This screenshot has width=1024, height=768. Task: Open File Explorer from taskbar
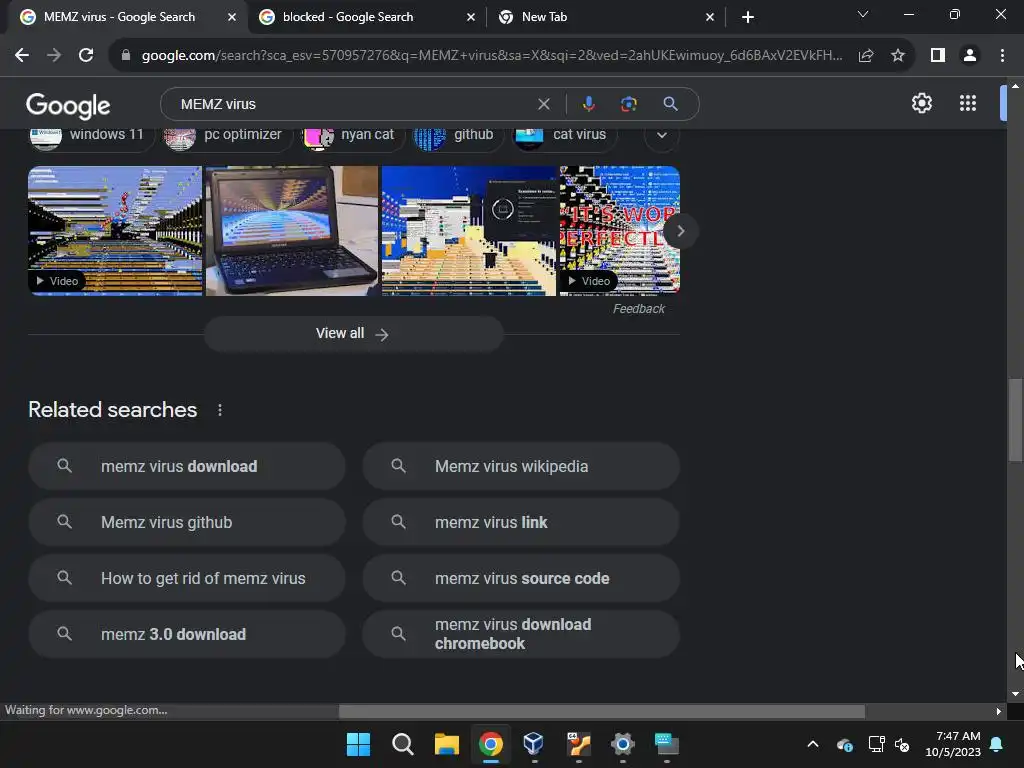(447, 744)
